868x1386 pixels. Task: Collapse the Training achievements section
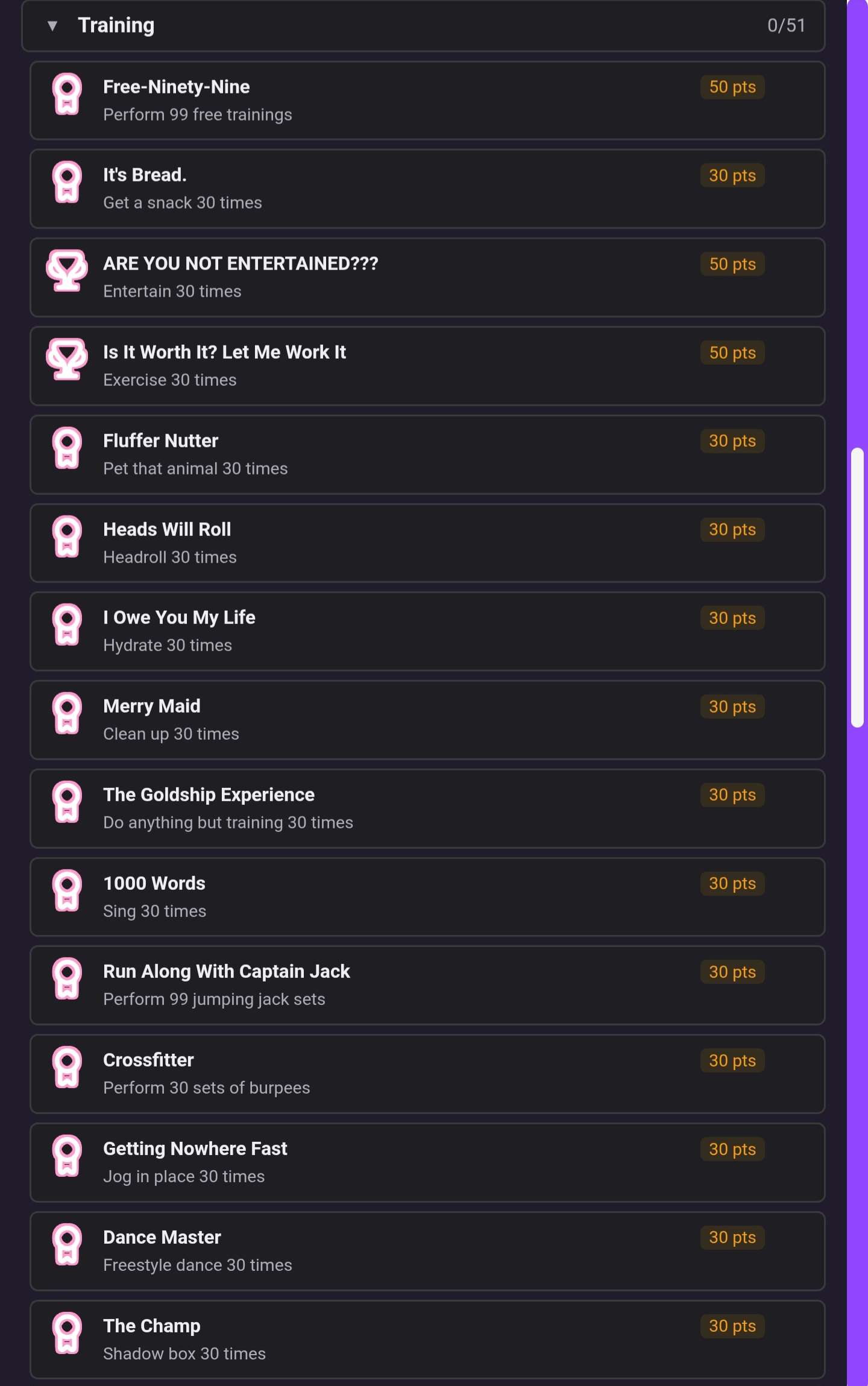point(52,25)
